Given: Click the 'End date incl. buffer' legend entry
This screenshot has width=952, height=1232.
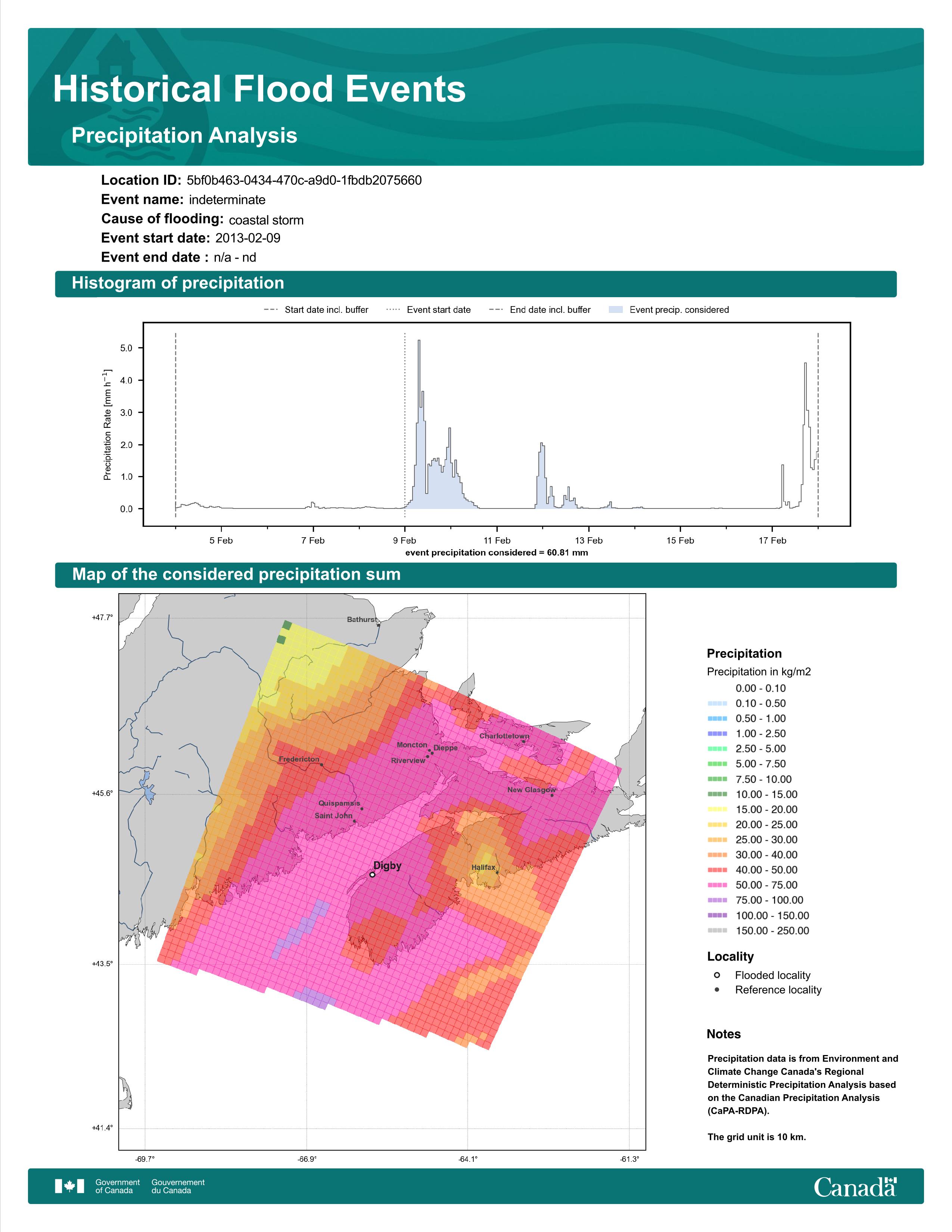Looking at the screenshot, I should click(x=540, y=310).
